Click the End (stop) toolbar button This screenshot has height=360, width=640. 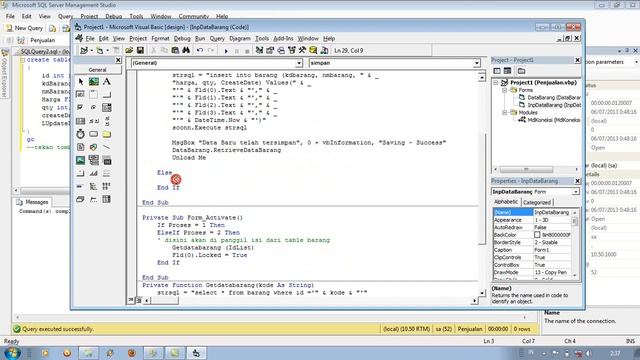point(247,51)
